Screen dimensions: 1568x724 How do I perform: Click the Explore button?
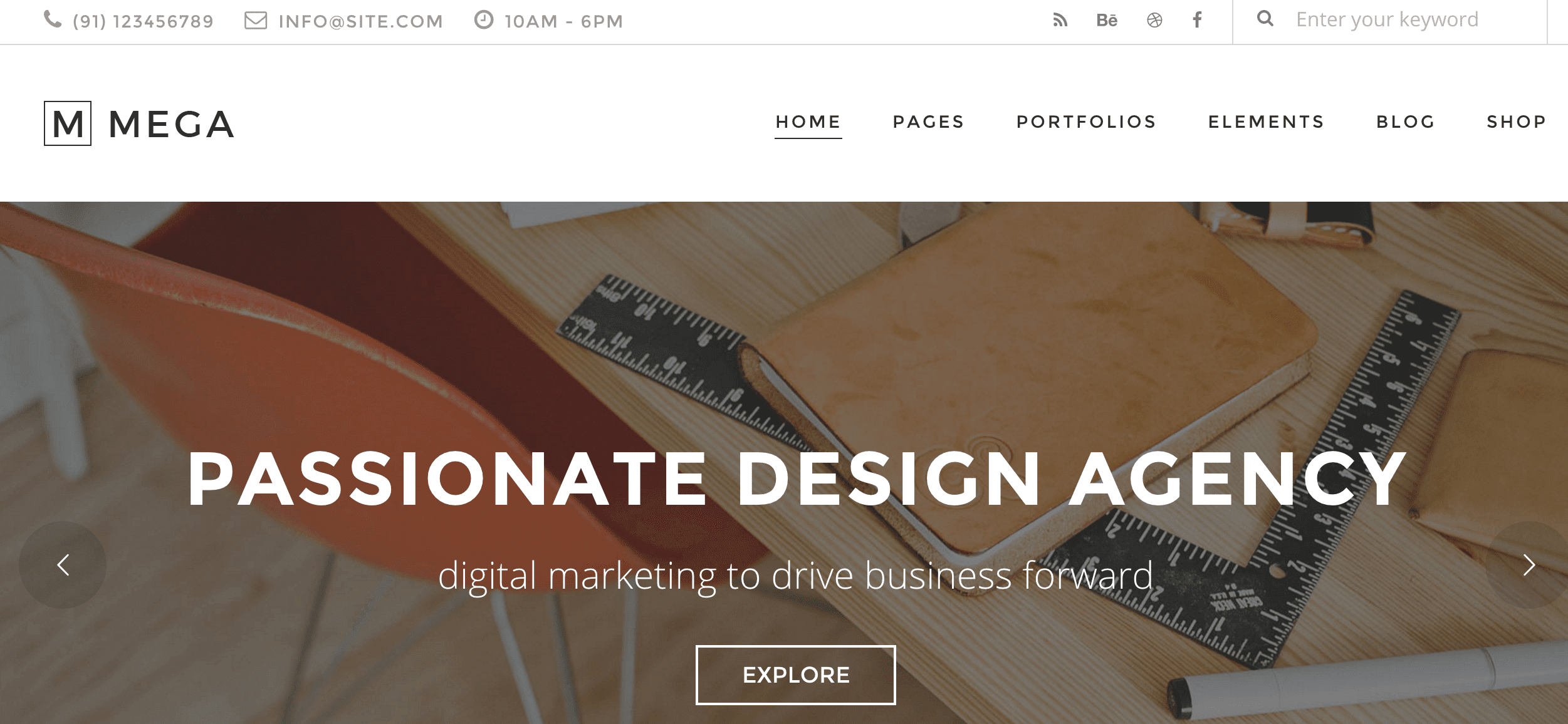point(796,675)
